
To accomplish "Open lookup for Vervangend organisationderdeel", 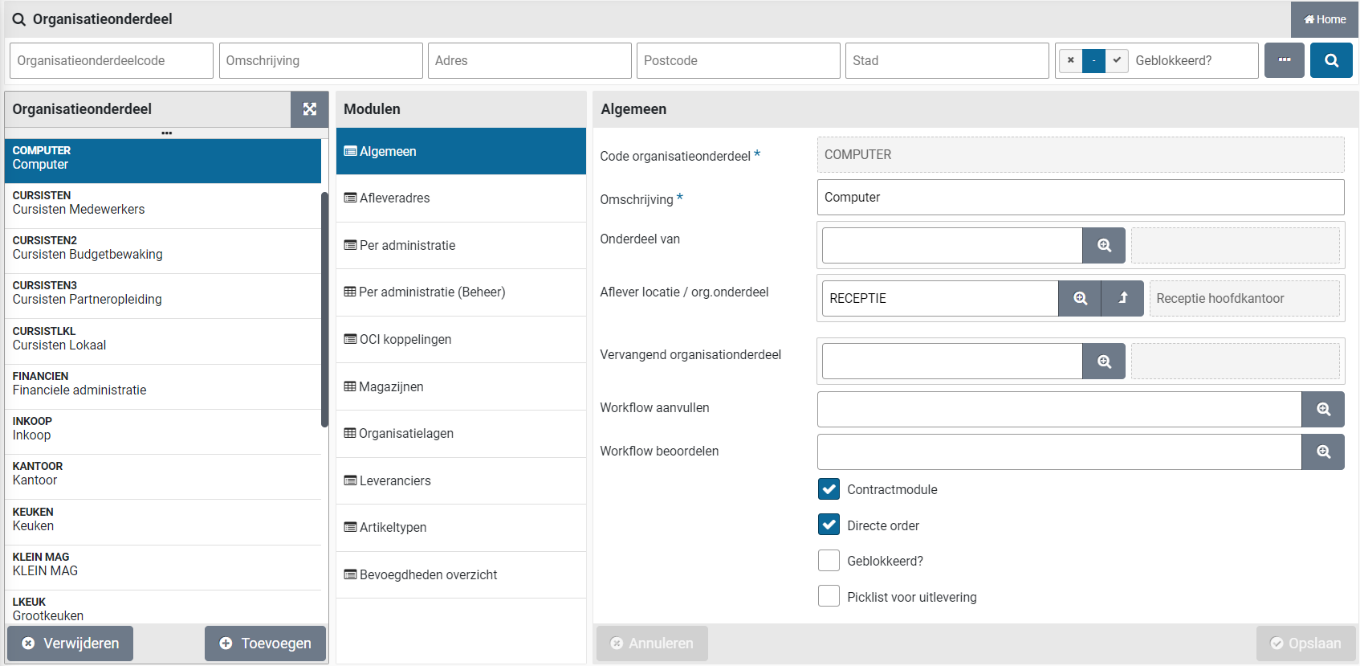I will tap(1104, 361).
